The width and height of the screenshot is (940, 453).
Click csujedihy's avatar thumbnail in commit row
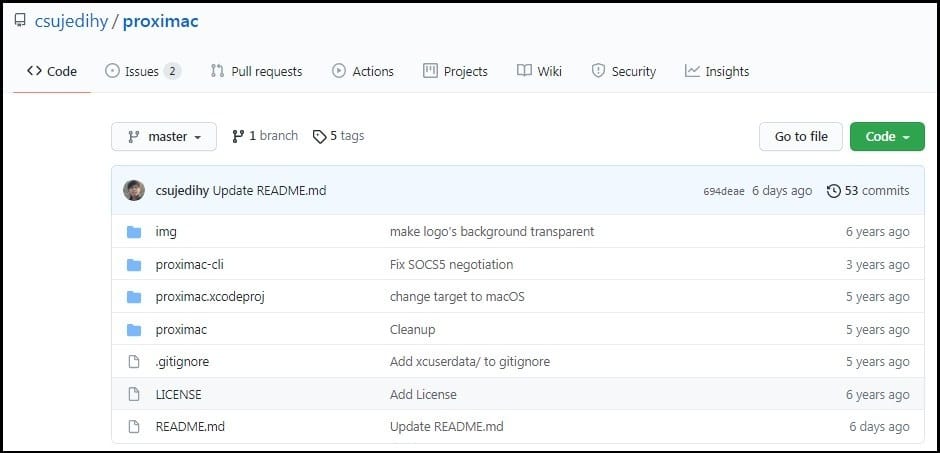[134, 191]
